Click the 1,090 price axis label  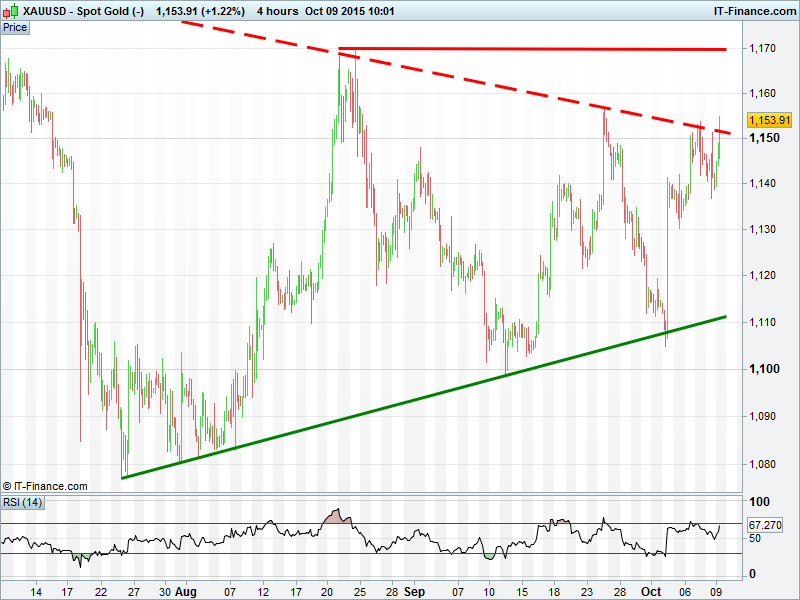click(x=762, y=416)
